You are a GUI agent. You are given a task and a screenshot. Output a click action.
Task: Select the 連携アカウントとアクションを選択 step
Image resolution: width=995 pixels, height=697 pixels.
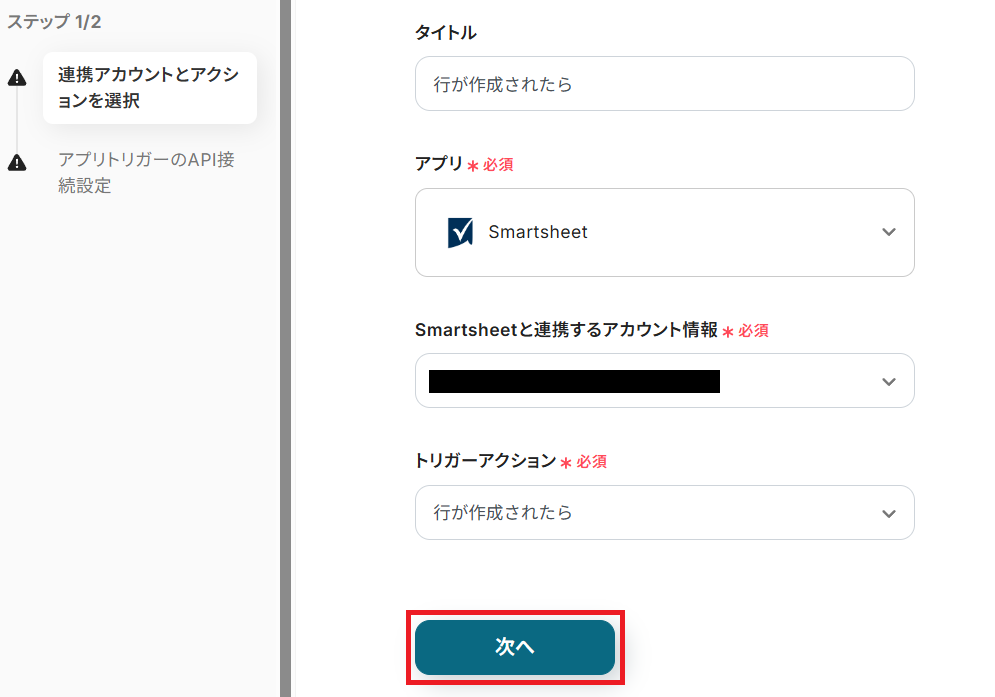coord(149,88)
